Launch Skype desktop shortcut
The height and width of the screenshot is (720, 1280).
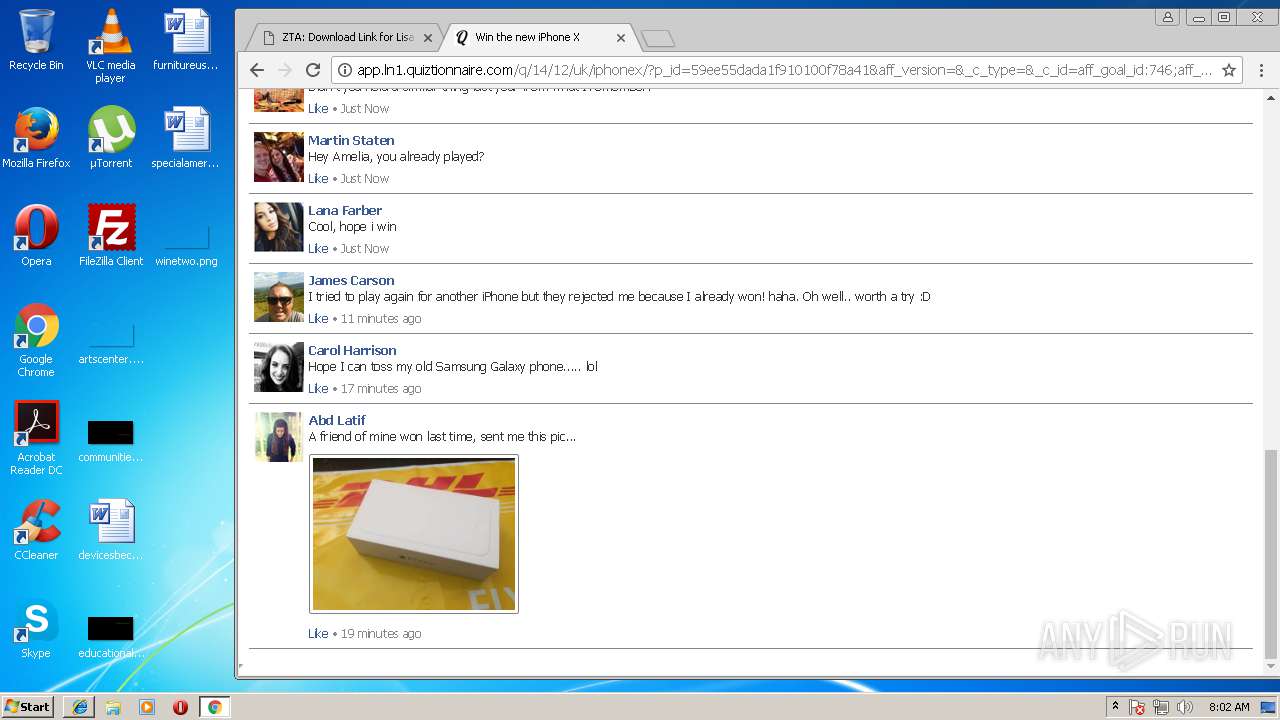tap(36, 627)
